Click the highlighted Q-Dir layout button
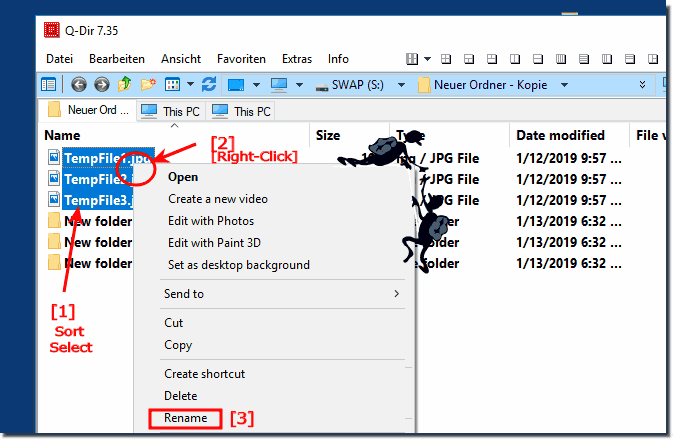673x440 pixels. (x=412, y=59)
